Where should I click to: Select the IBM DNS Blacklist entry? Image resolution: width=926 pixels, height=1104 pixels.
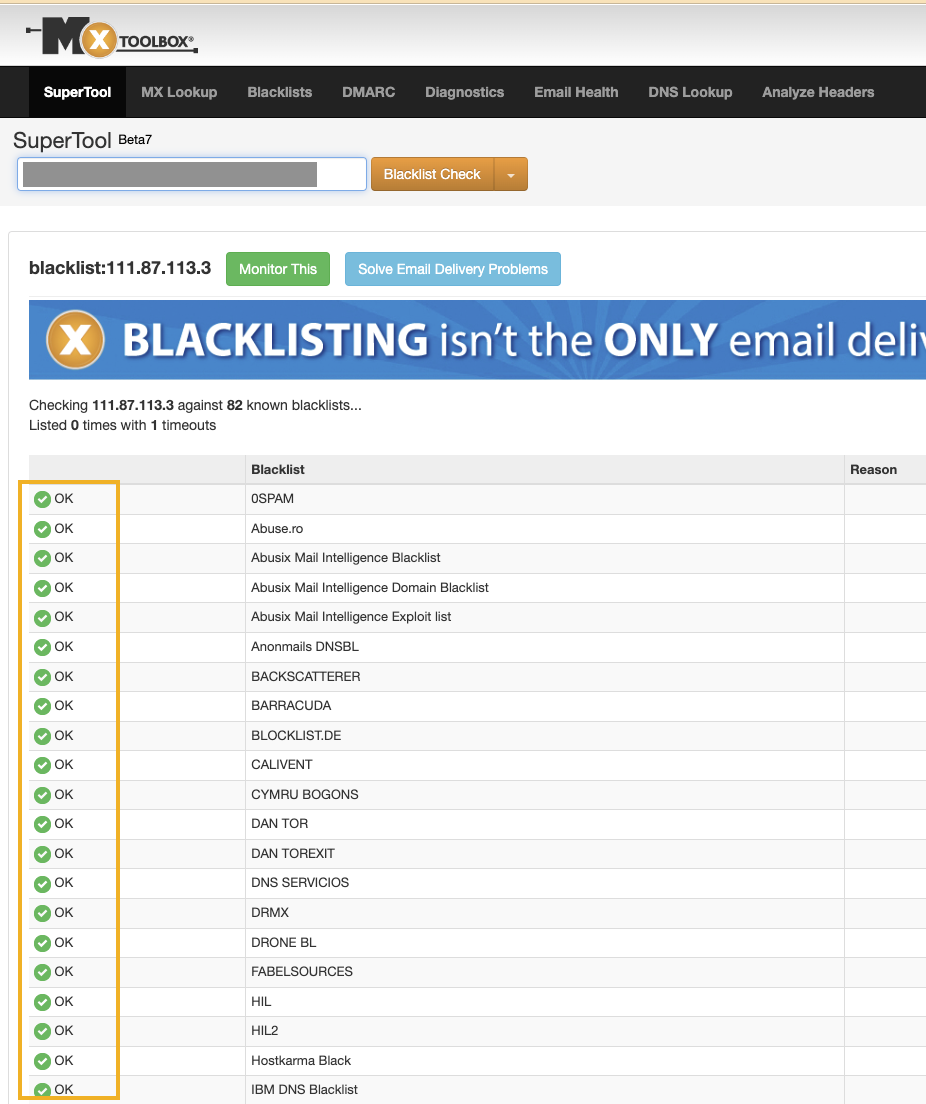304,1090
